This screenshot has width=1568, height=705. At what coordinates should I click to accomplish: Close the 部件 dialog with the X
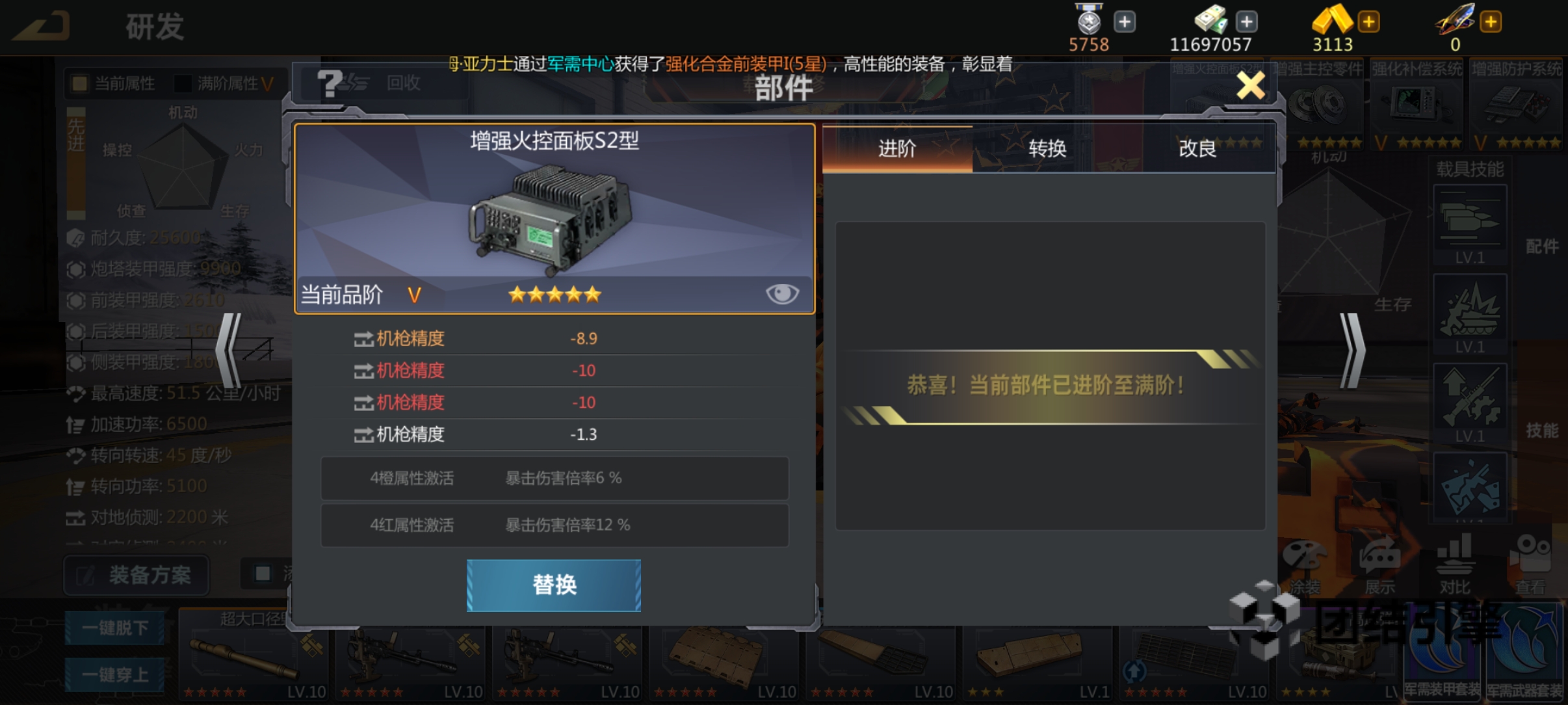click(x=1251, y=85)
